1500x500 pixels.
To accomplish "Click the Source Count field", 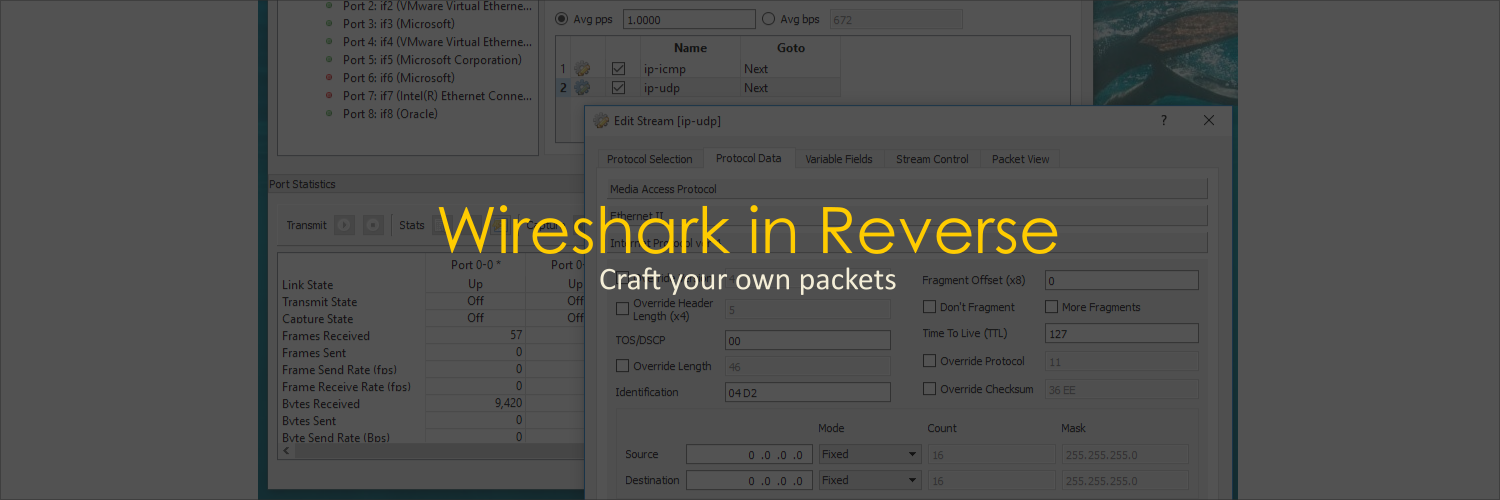I will pos(991,454).
